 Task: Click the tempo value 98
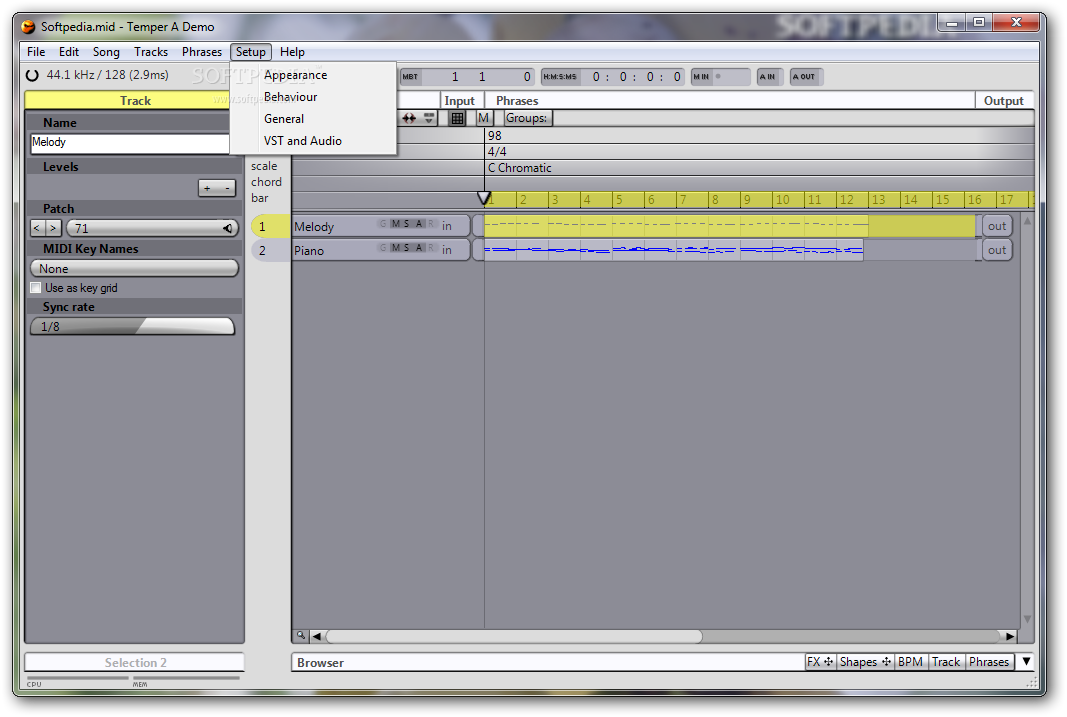click(x=495, y=135)
